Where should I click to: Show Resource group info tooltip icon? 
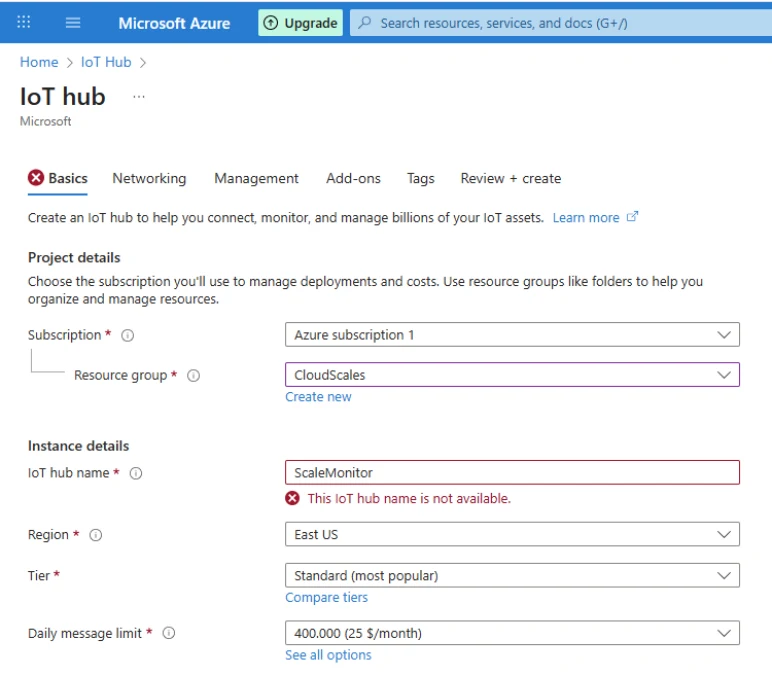pyautogui.click(x=193, y=376)
